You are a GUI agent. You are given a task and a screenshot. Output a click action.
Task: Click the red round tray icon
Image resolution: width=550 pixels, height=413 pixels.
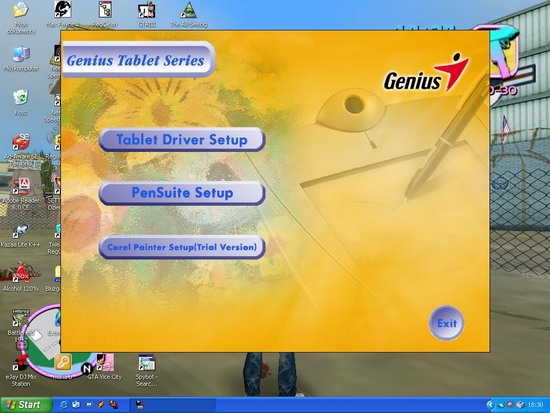[x=510, y=405]
